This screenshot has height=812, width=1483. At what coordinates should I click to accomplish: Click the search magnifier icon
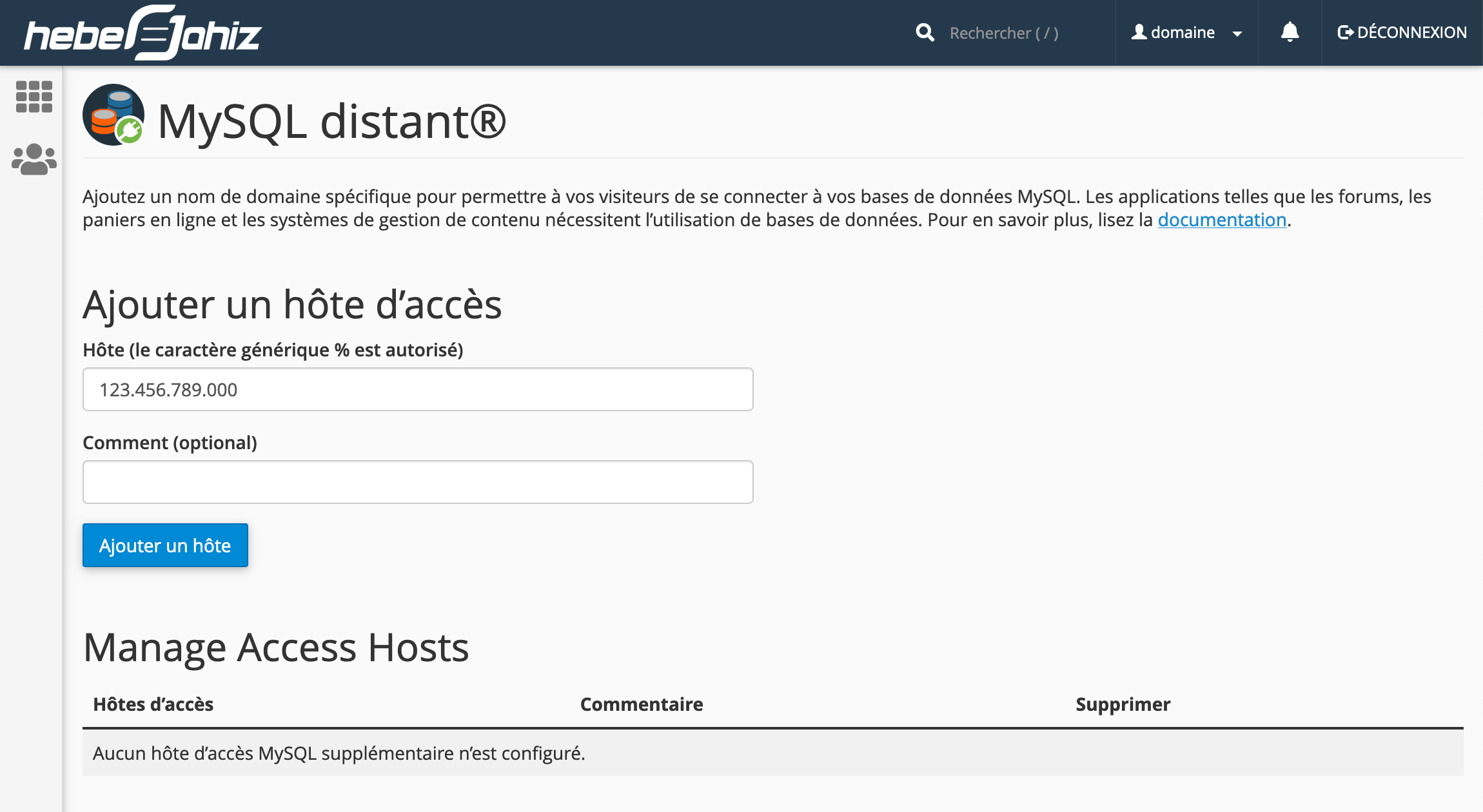pos(925,33)
